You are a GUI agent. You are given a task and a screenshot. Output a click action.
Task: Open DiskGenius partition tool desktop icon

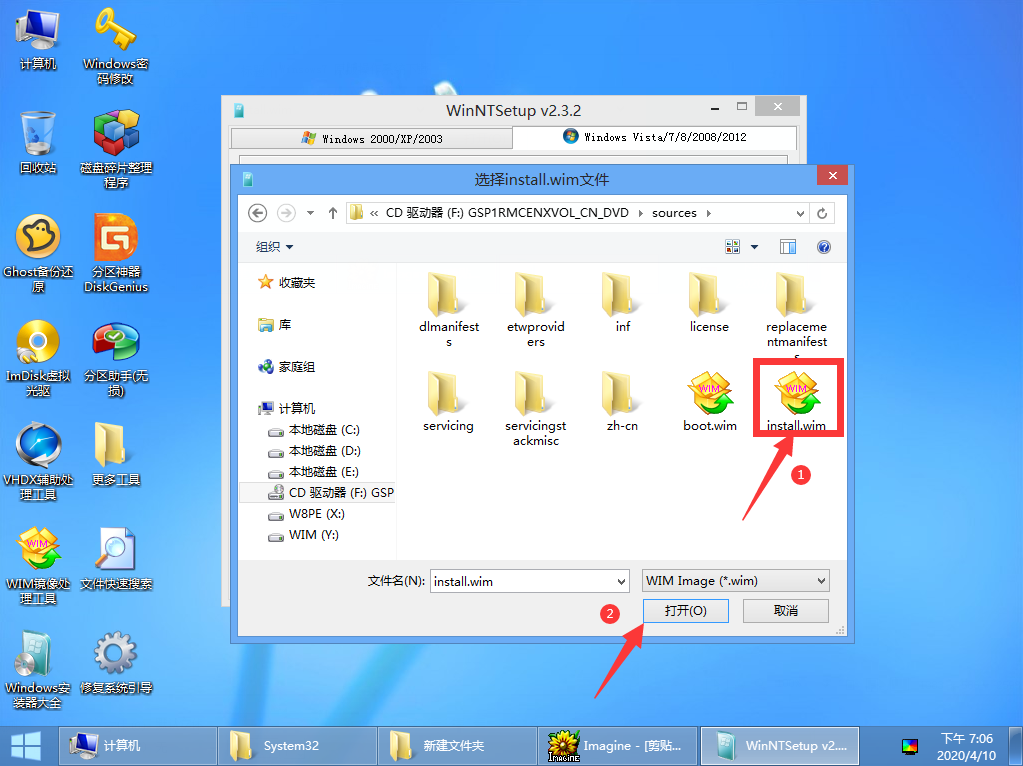click(115, 238)
